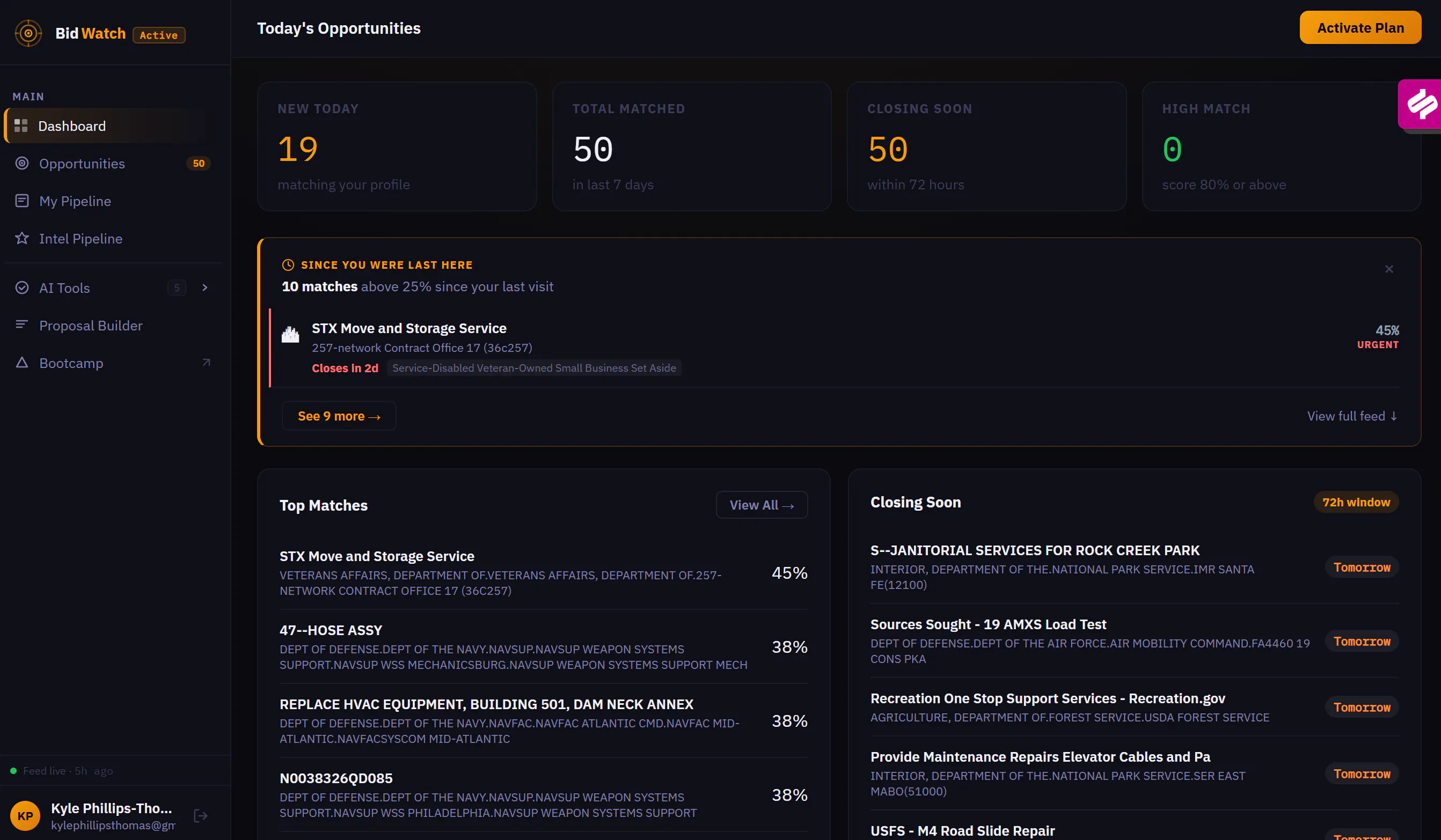Screen dimensions: 1441x840
Task: Click the KP user avatar
Action: [25, 815]
